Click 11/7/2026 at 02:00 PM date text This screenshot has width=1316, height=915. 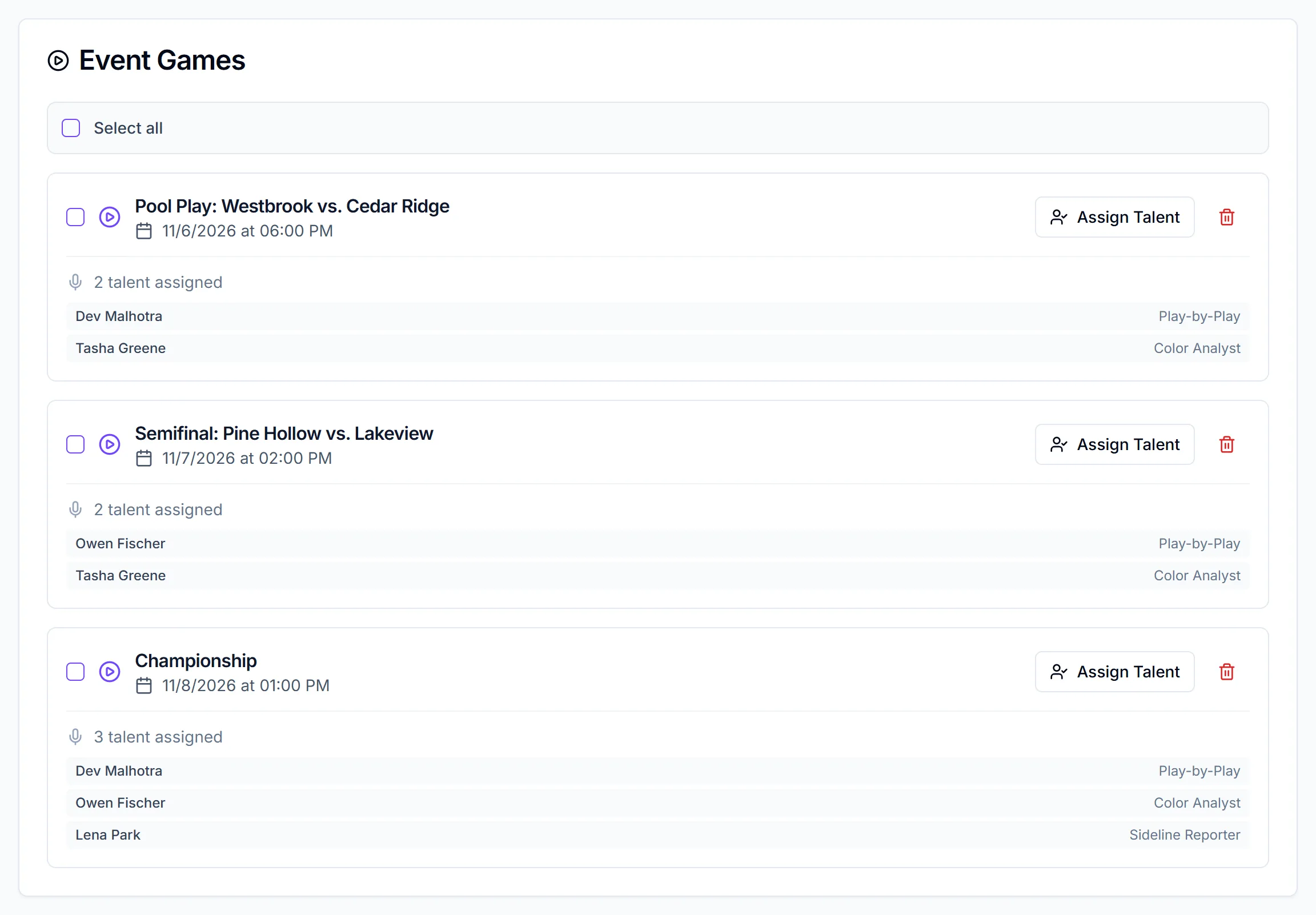pos(247,458)
